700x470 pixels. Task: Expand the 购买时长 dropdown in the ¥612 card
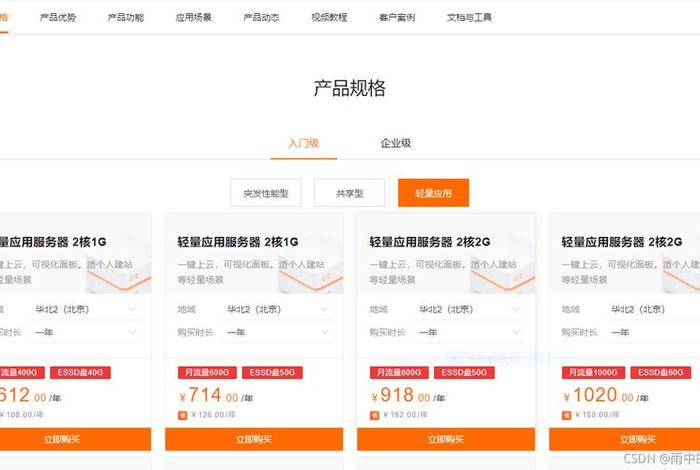87,332
